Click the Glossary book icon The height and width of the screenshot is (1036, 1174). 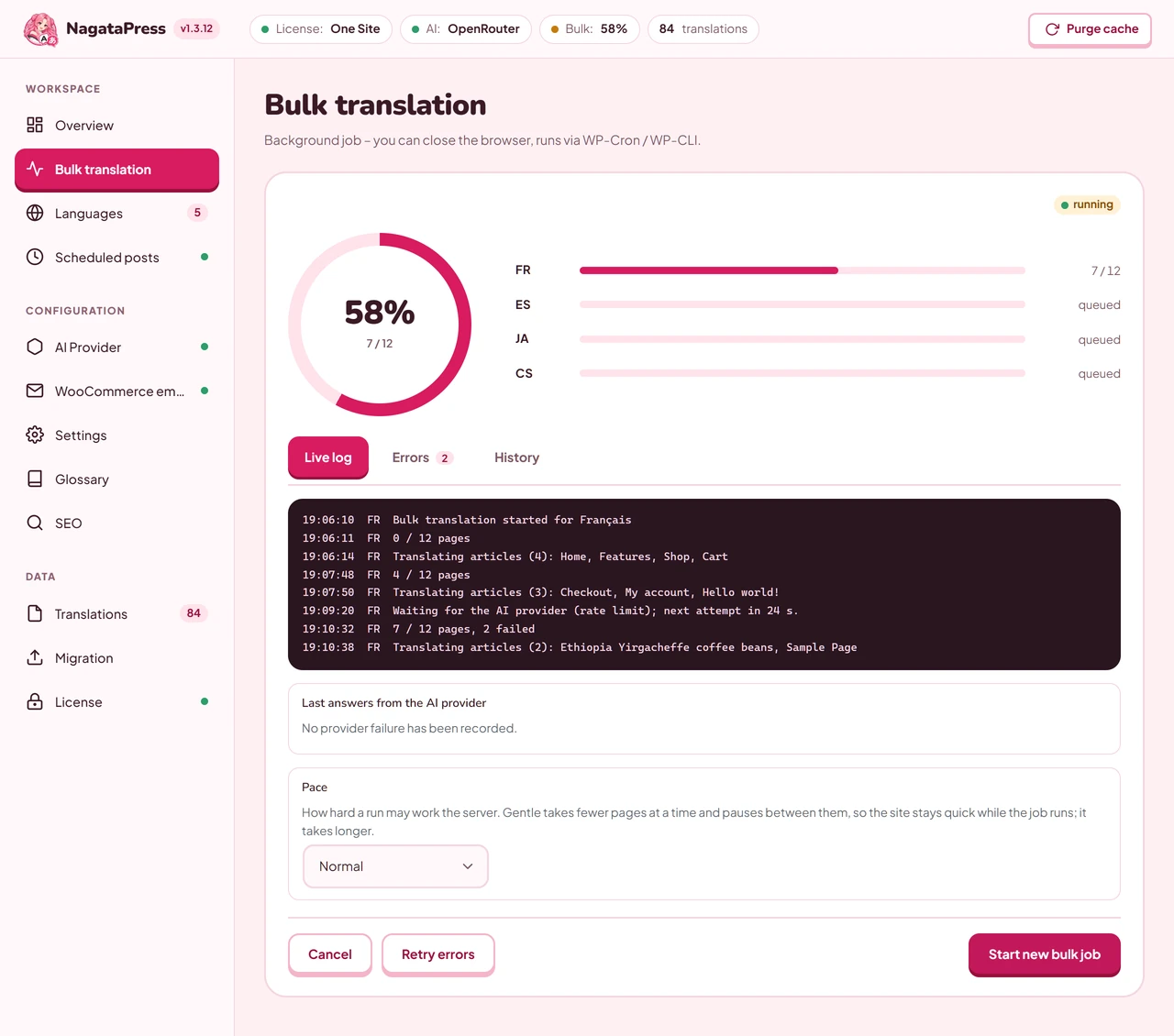pyautogui.click(x=35, y=479)
